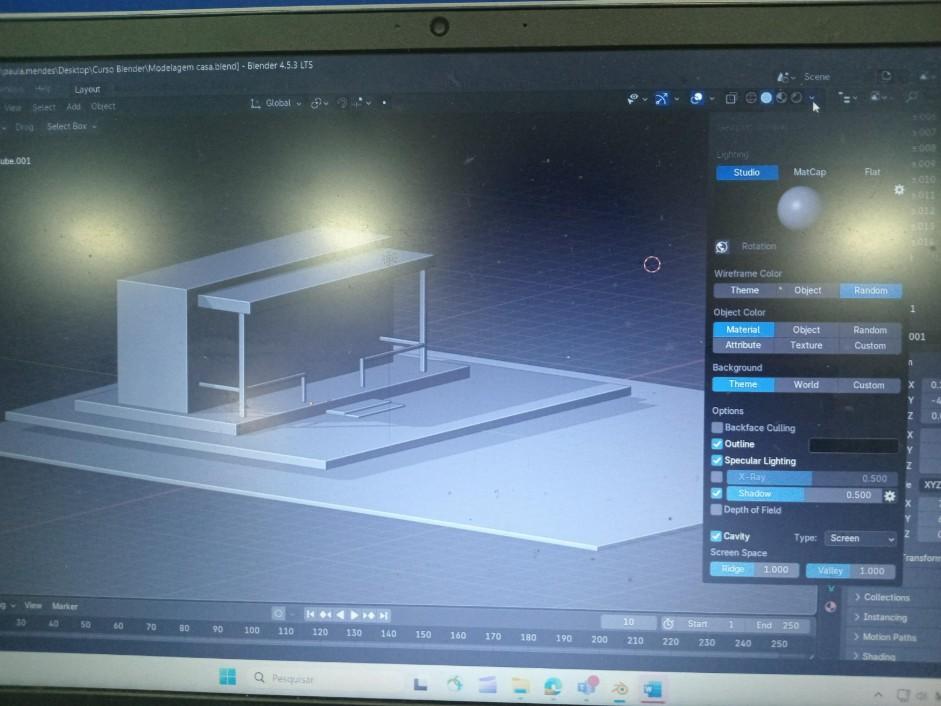941x706 pixels.
Task: Open File Explorer from taskbar
Action: pos(521,685)
